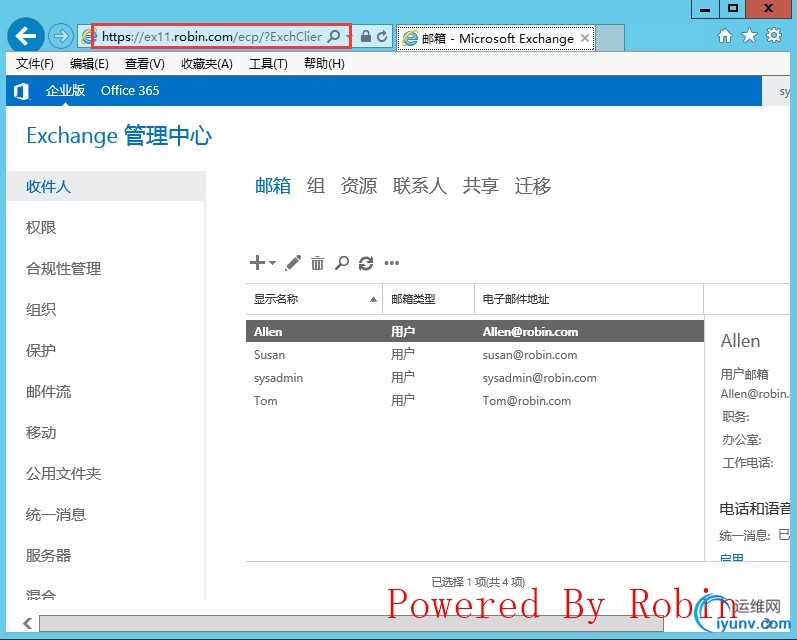The height and width of the screenshot is (640, 797).
Task: Click the address bar URL field
Action: 212,36
